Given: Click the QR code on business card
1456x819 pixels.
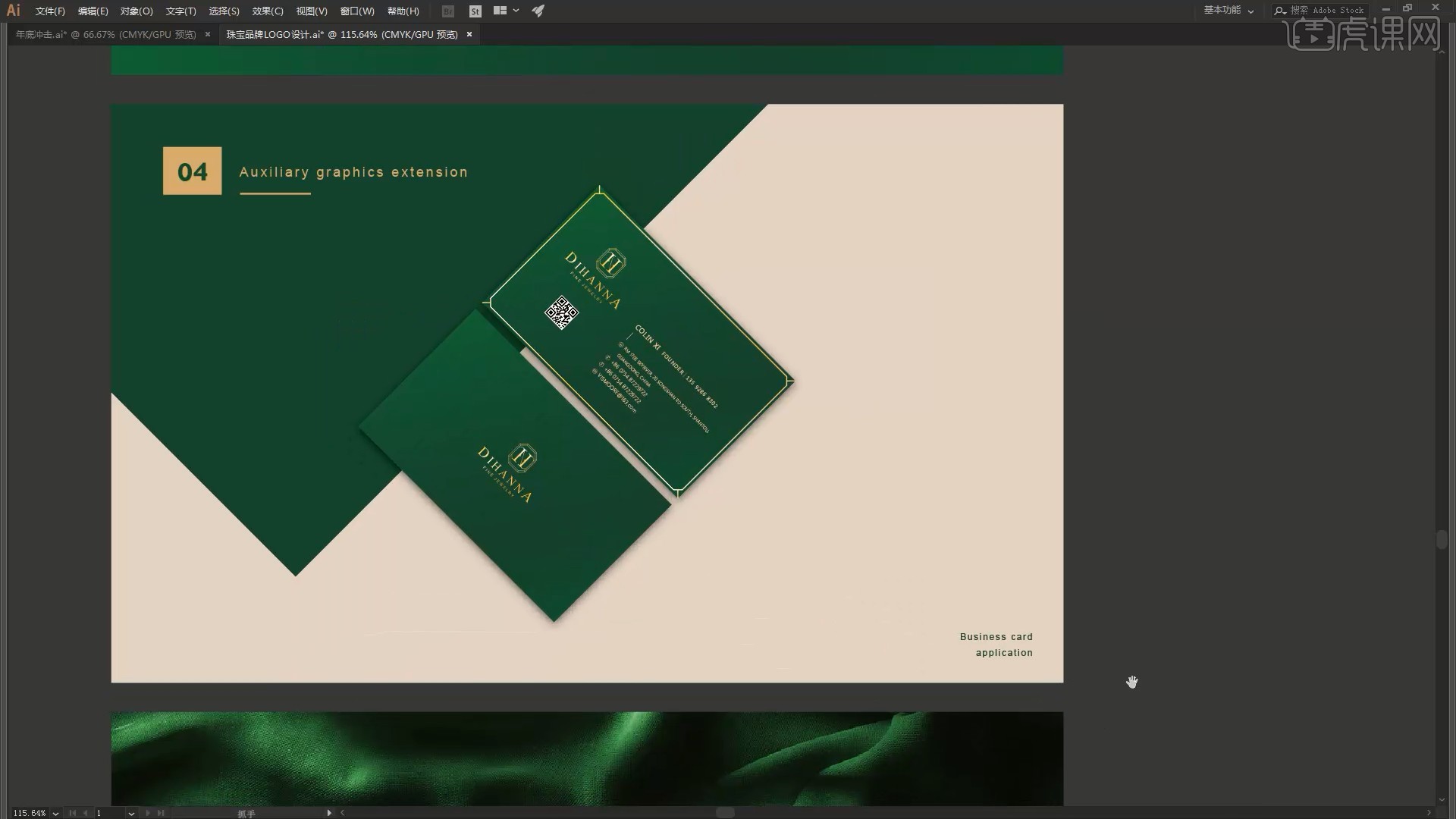Looking at the screenshot, I should coord(562,312).
